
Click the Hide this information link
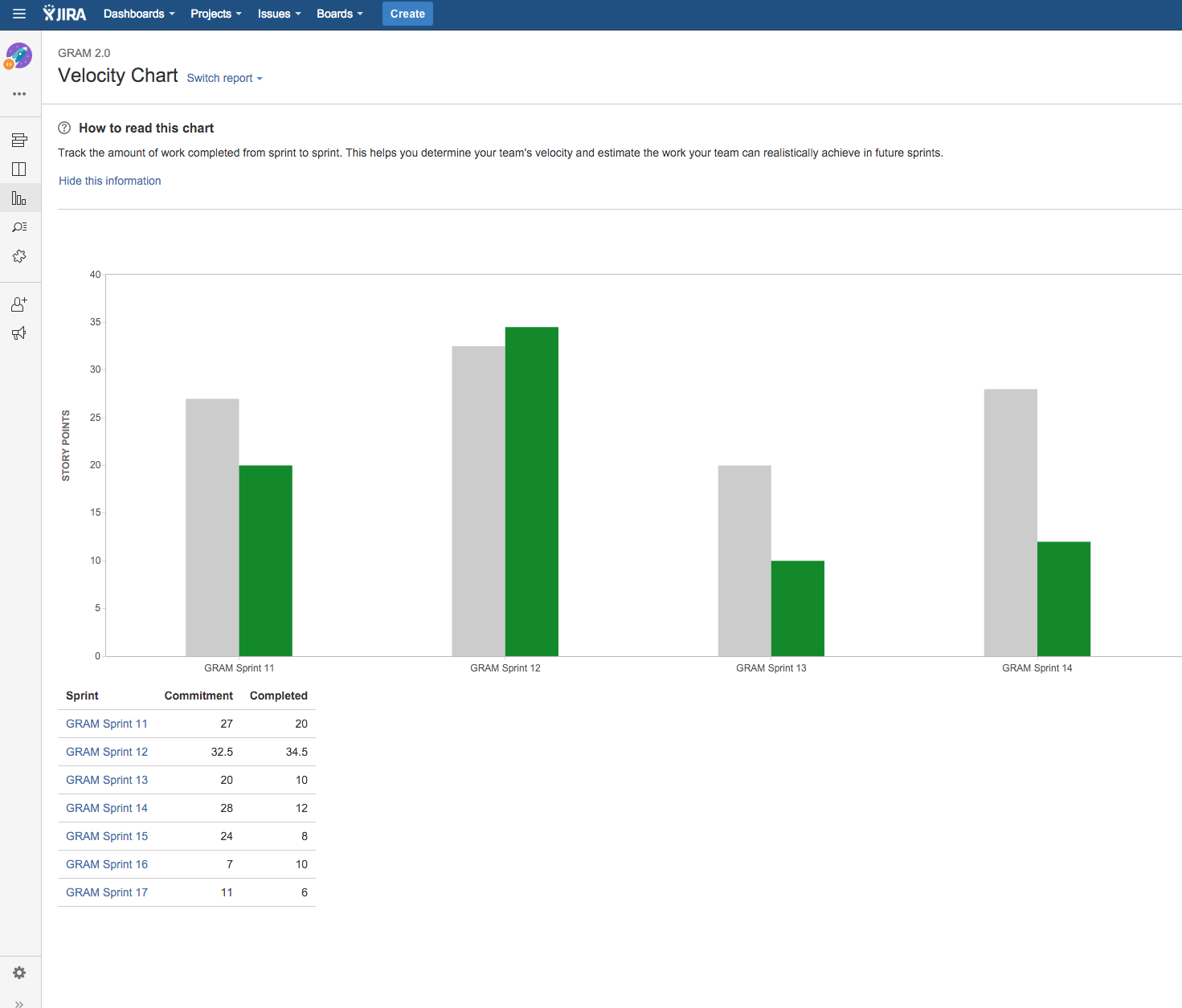pos(110,181)
